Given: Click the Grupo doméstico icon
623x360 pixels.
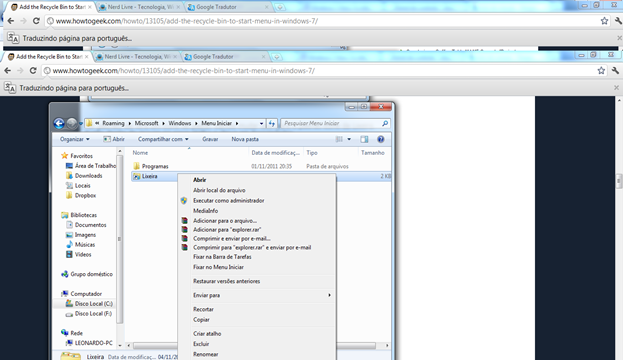Looking at the screenshot, I should [x=64, y=274].
